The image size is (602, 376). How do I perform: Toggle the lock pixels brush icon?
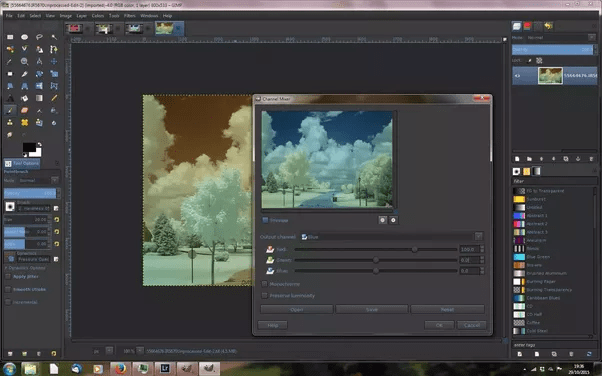[529, 60]
